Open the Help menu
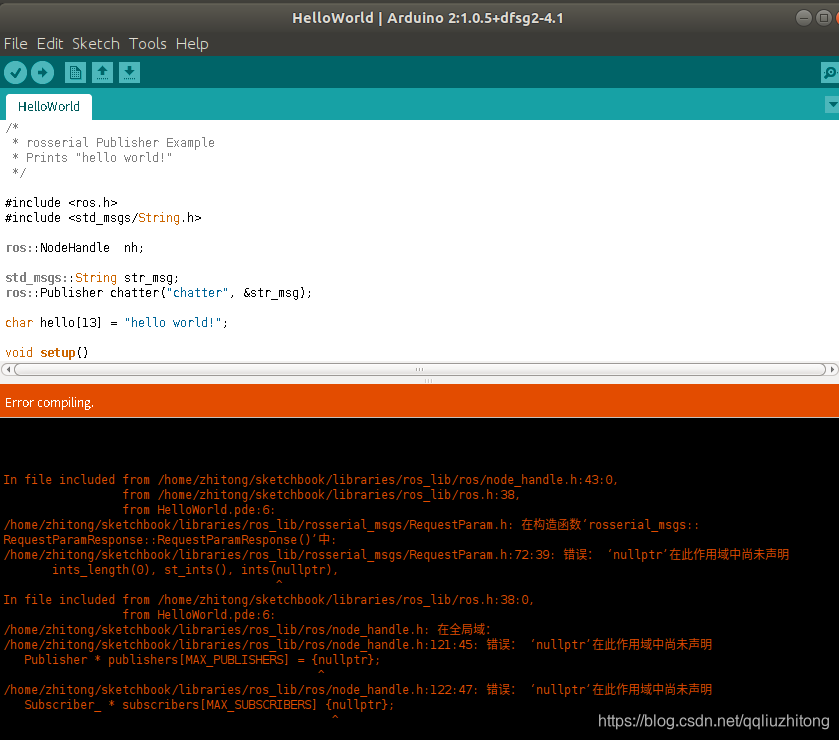Screen dimensions: 839x740 coord(191,44)
